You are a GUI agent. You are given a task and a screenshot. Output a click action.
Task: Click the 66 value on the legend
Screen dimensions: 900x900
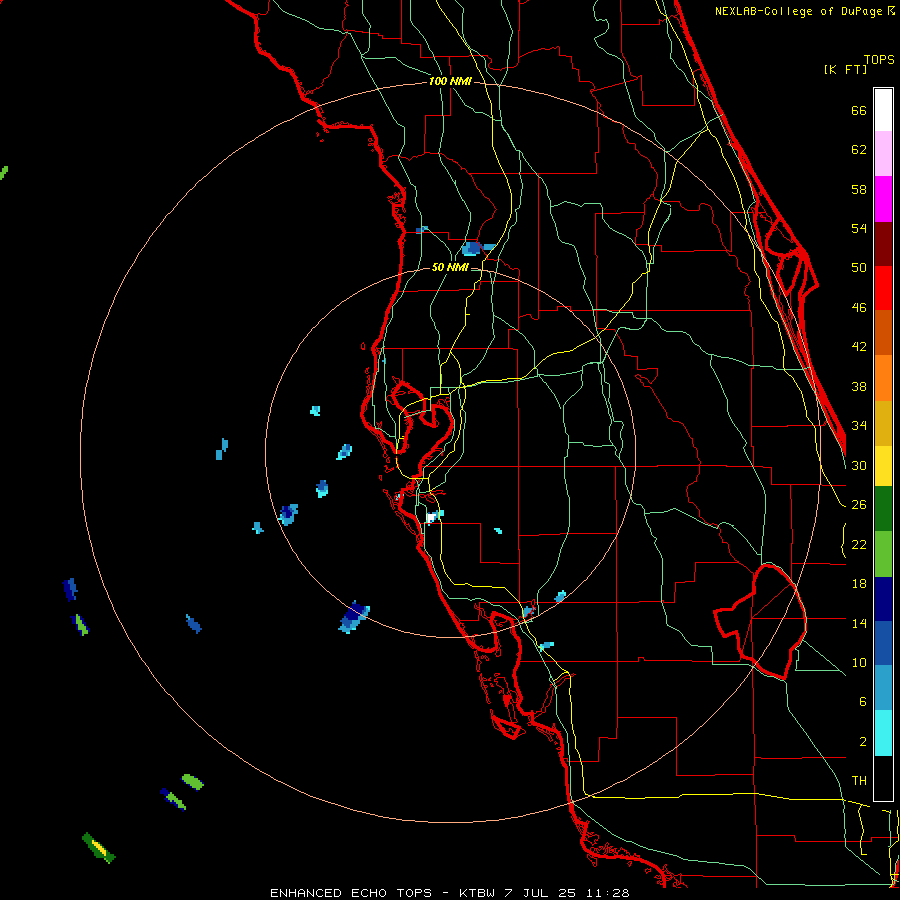859,110
